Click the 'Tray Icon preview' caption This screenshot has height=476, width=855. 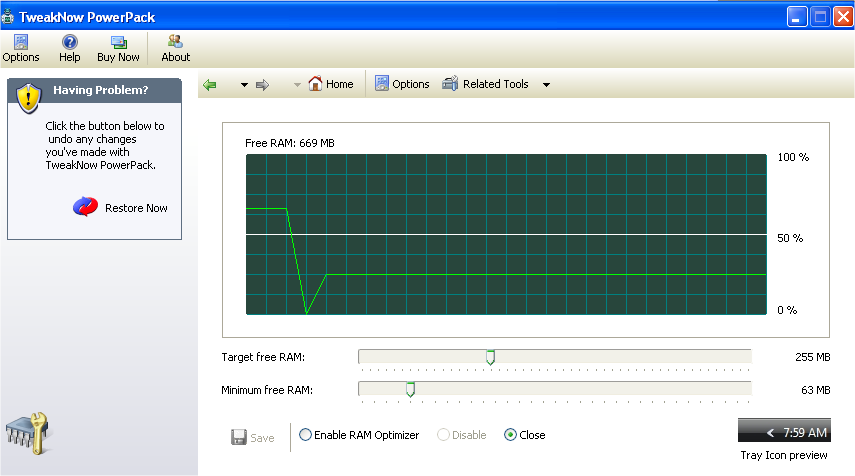[x=784, y=455]
